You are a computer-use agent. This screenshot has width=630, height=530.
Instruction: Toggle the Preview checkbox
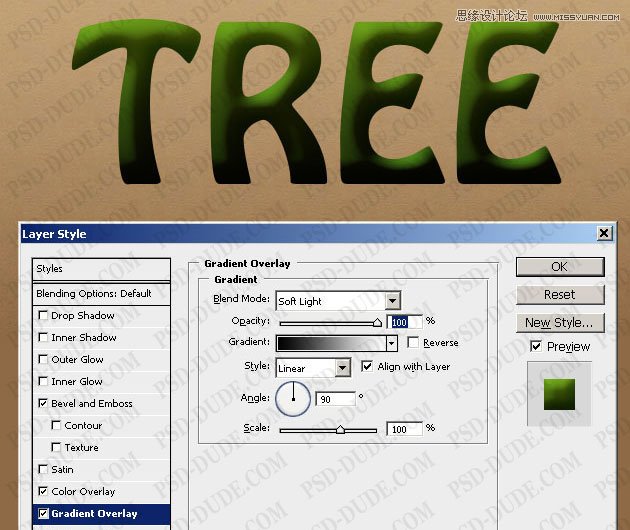[x=536, y=346]
